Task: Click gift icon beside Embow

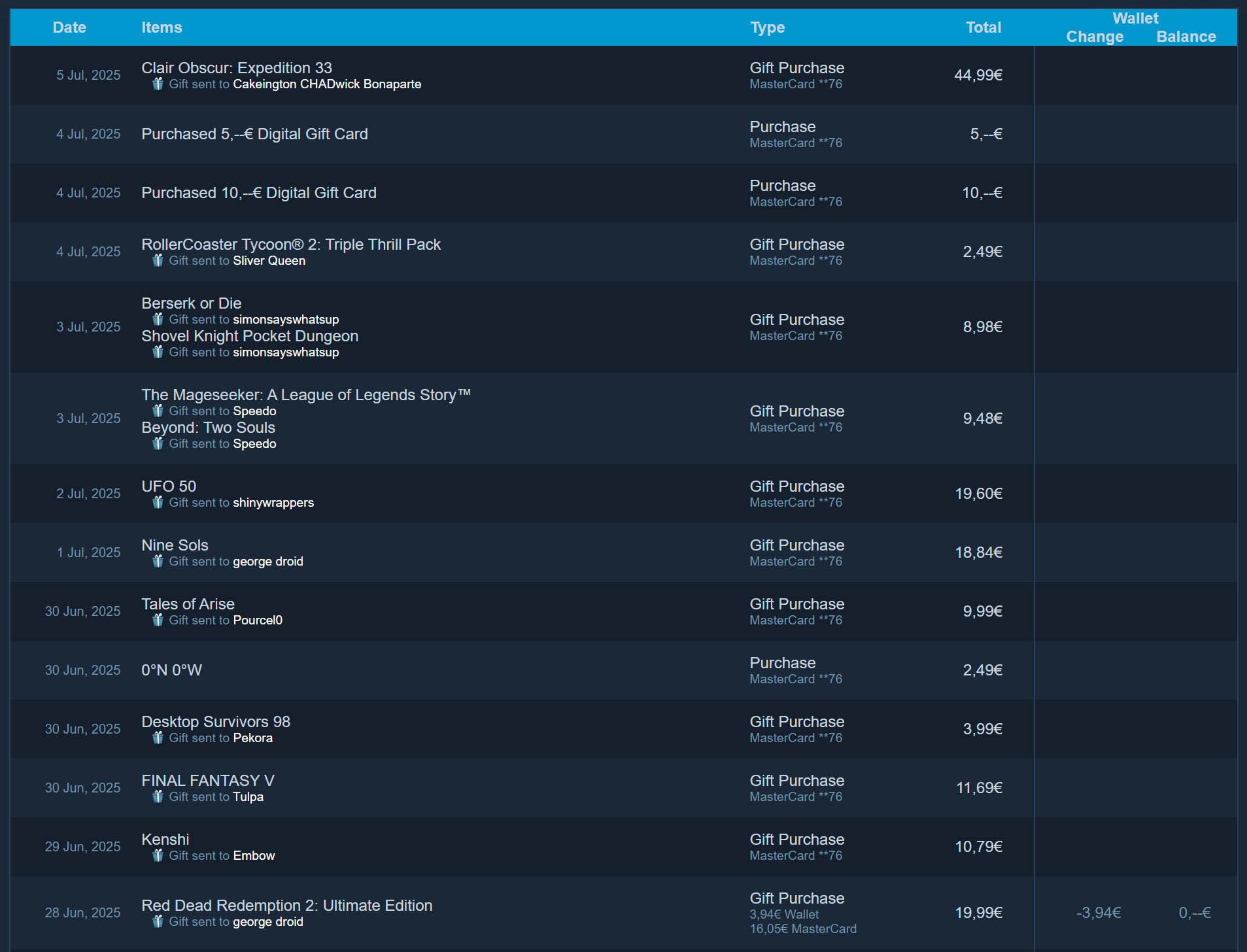Action: 158,855
